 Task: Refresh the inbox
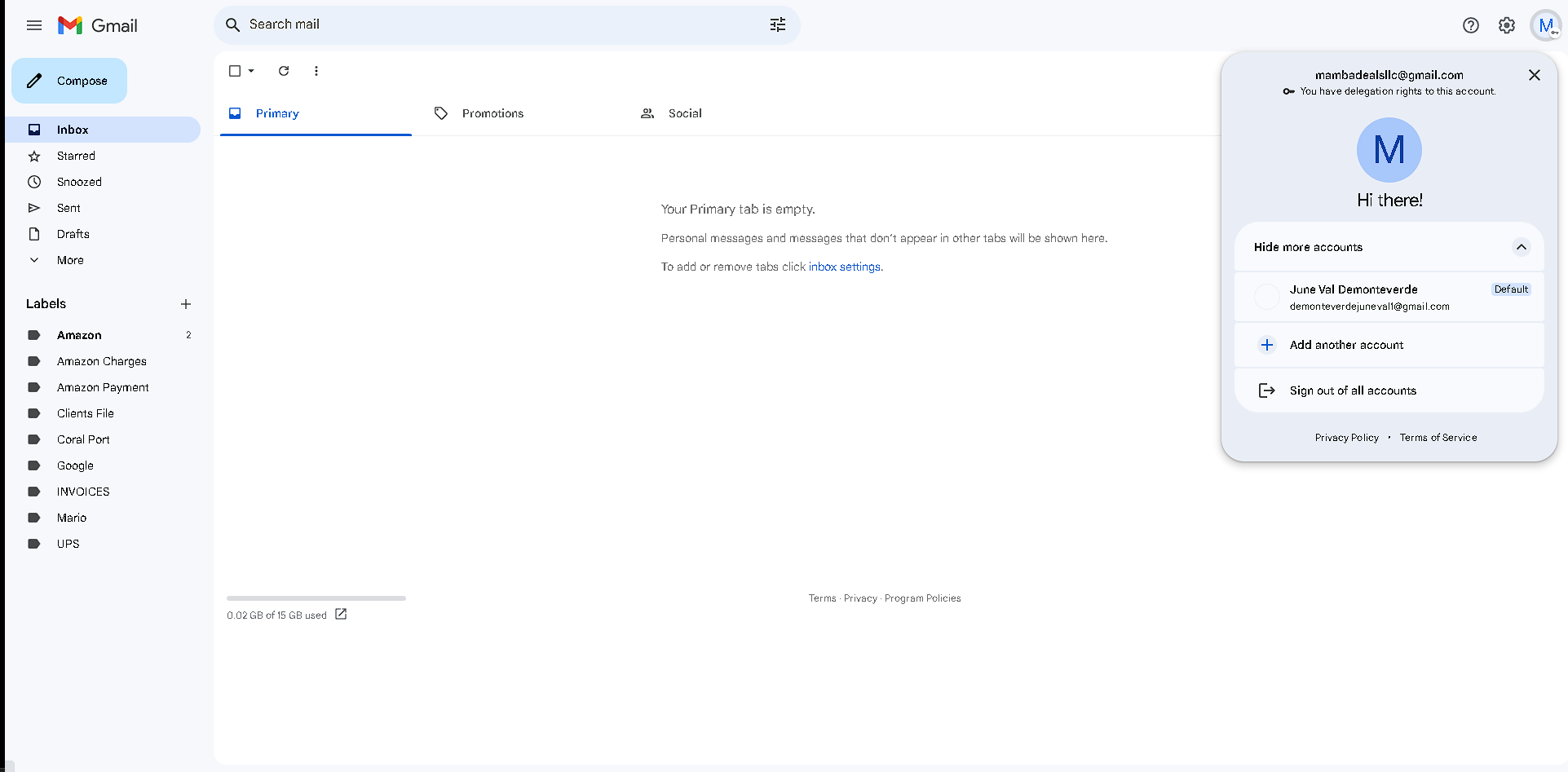(284, 71)
